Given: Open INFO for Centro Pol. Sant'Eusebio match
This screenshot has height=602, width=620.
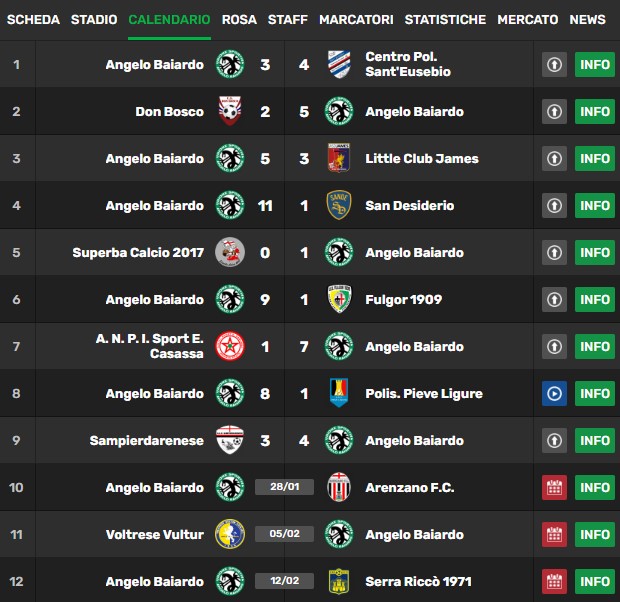Looking at the screenshot, I should tap(595, 64).
